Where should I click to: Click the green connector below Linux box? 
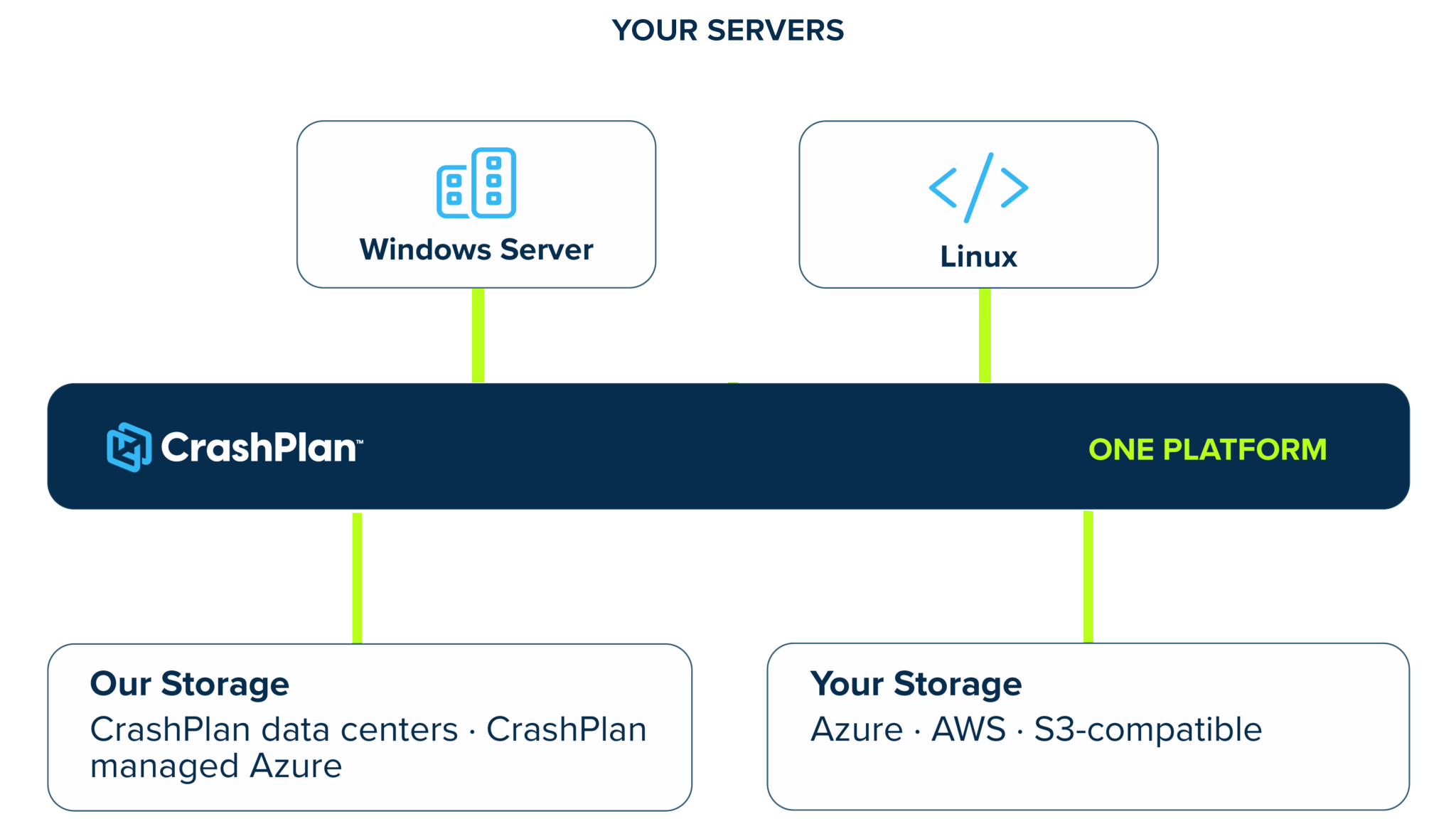pyautogui.click(x=985, y=336)
